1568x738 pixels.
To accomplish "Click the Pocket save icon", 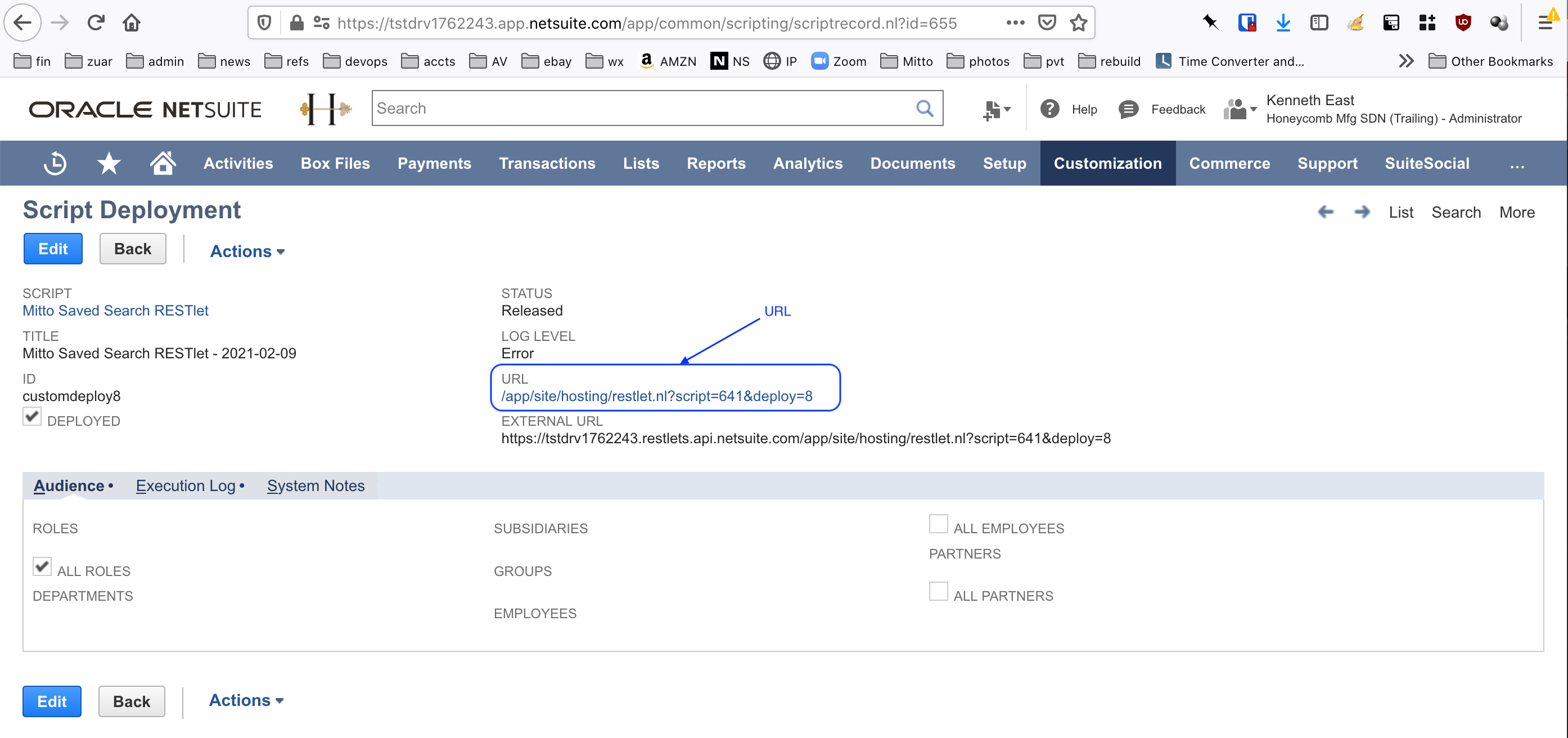I will point(1047,23).
